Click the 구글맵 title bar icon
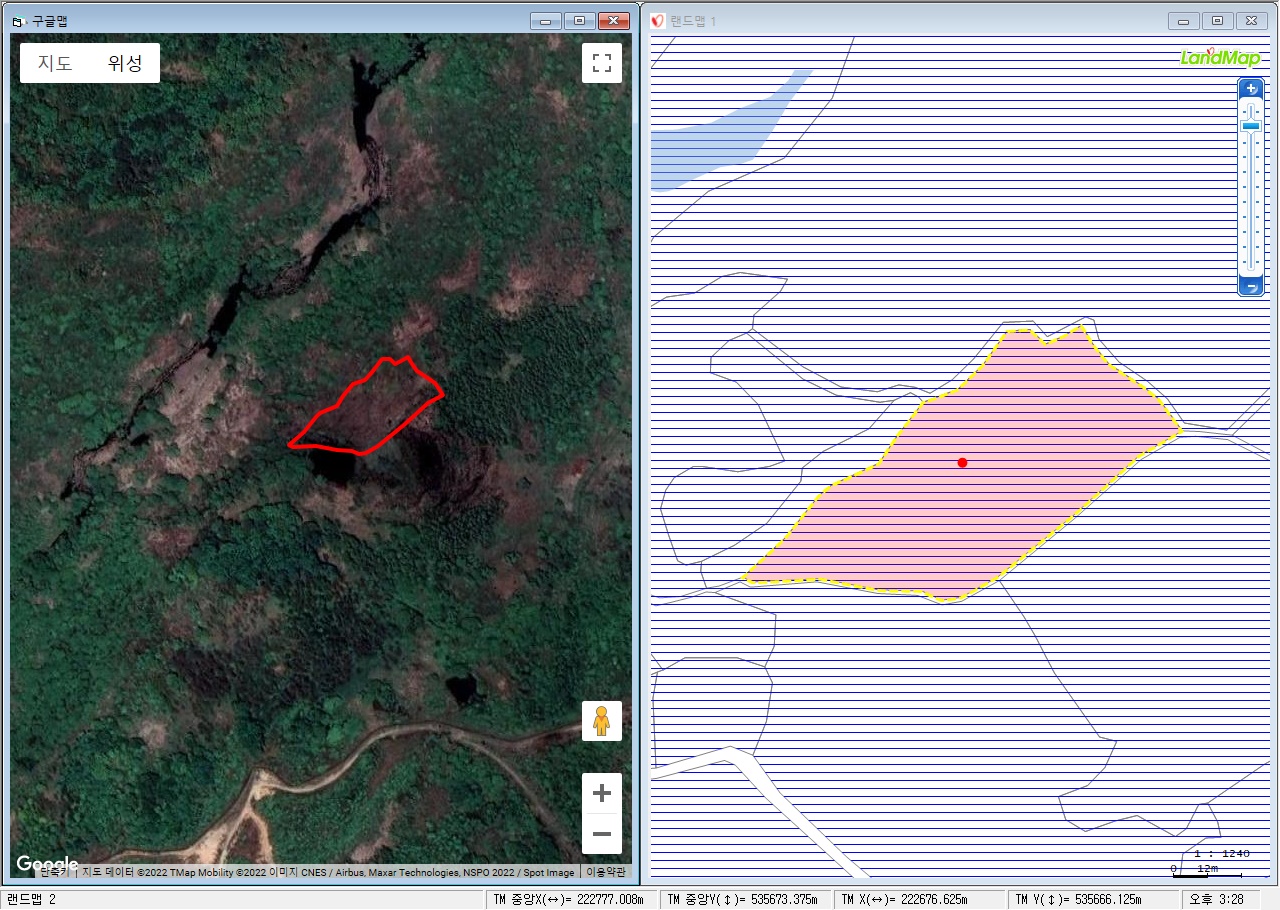The image size is (1280, 910). [18, 21]
